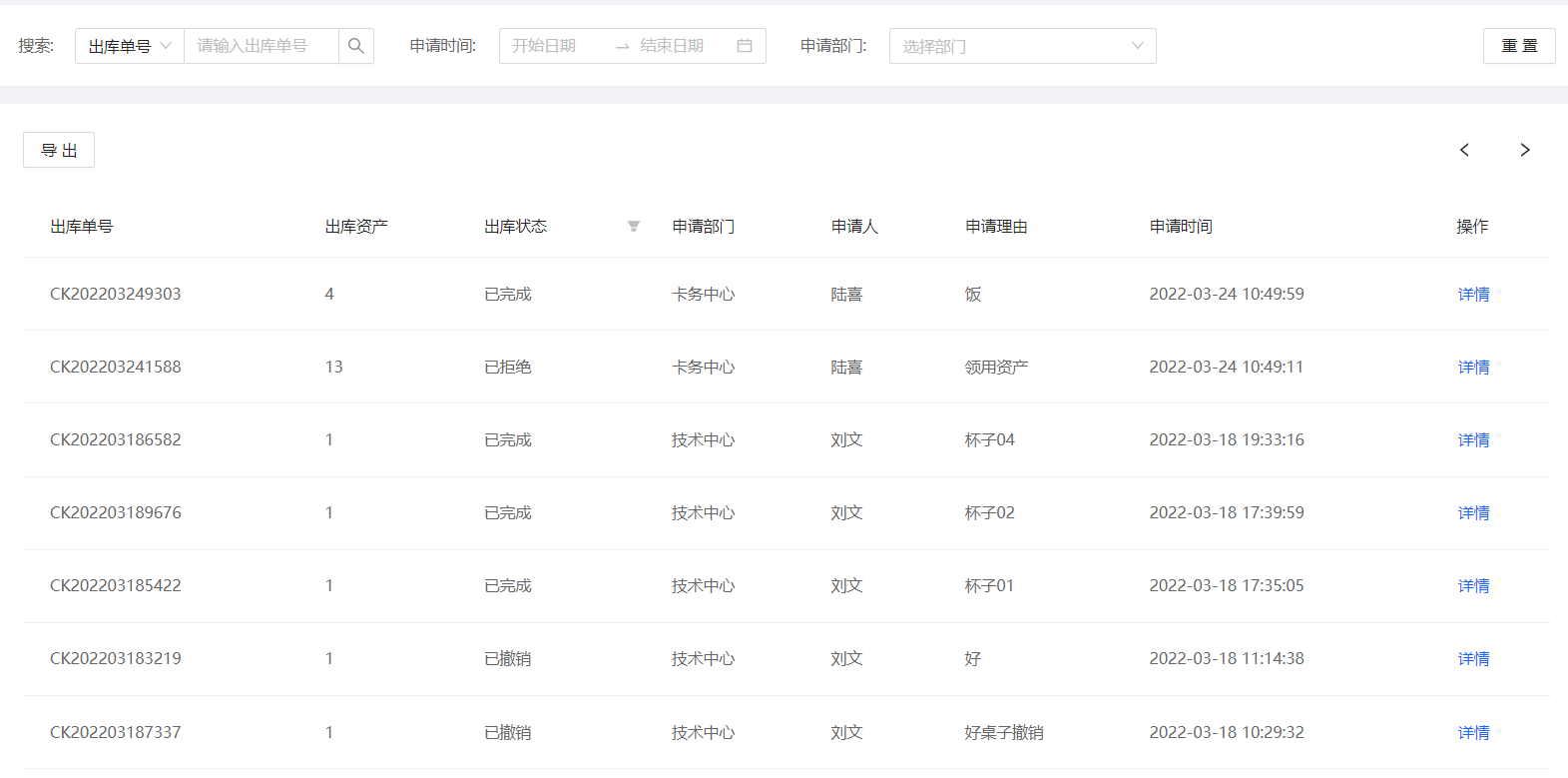
Task: Go to next page arrow
Action: [x=1525, y=150]
